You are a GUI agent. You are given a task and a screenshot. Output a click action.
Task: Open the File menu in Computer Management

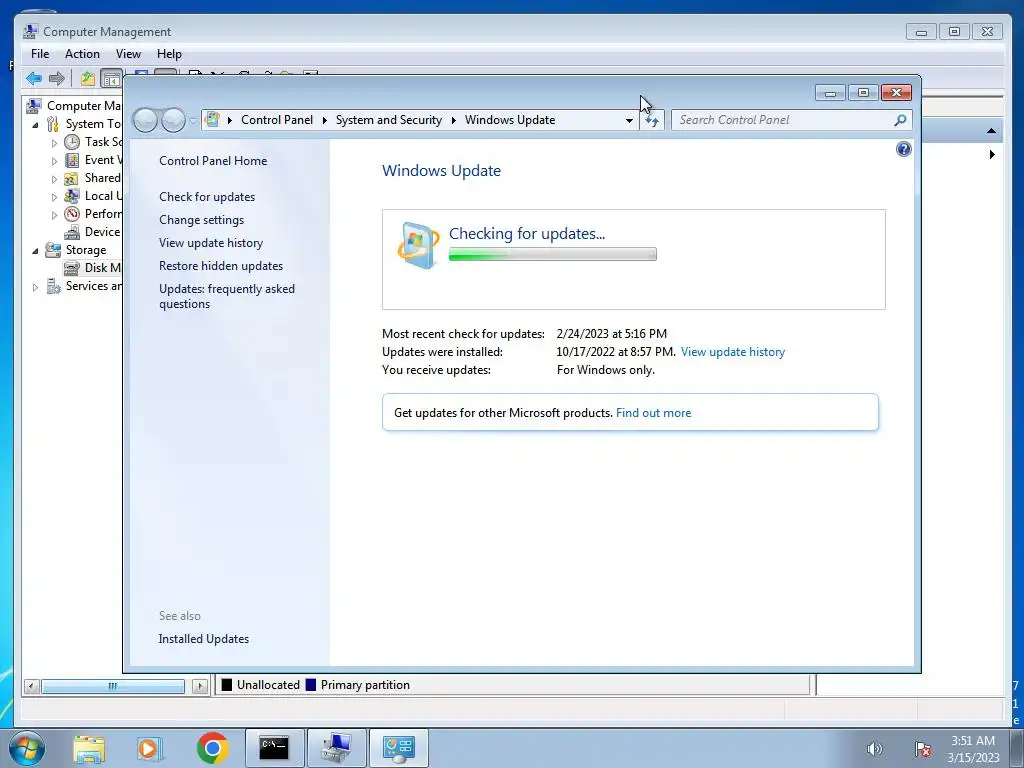click(40, 54)
